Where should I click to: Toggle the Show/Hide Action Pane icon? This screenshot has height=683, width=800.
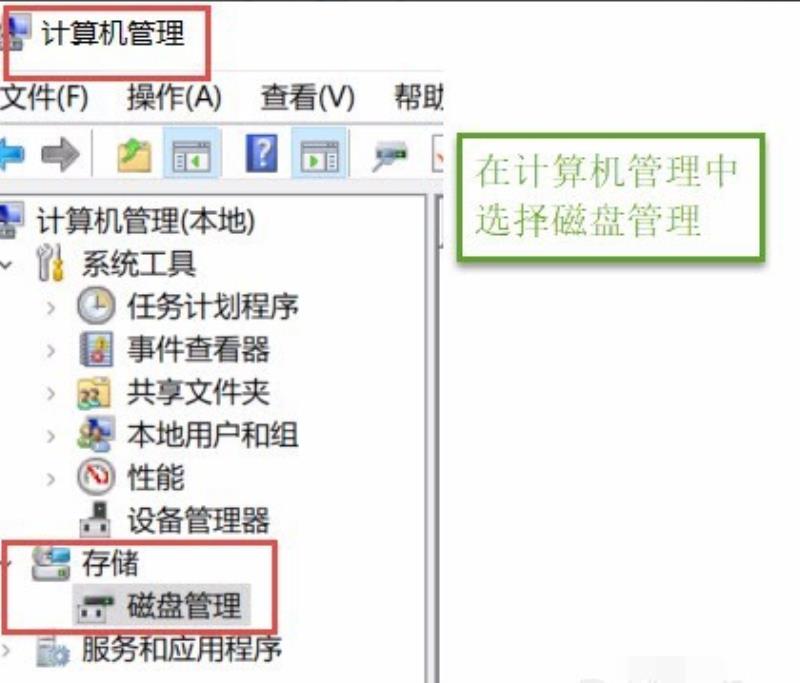pyautogui.click(x=319, y=155)
